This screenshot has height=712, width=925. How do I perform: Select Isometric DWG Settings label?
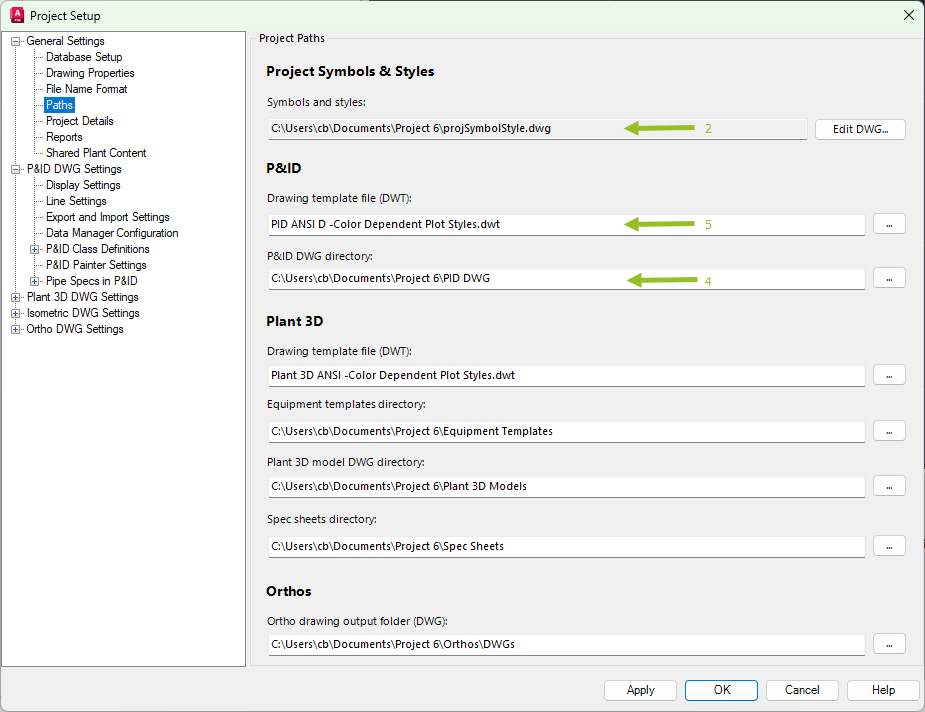click(83, 313)
